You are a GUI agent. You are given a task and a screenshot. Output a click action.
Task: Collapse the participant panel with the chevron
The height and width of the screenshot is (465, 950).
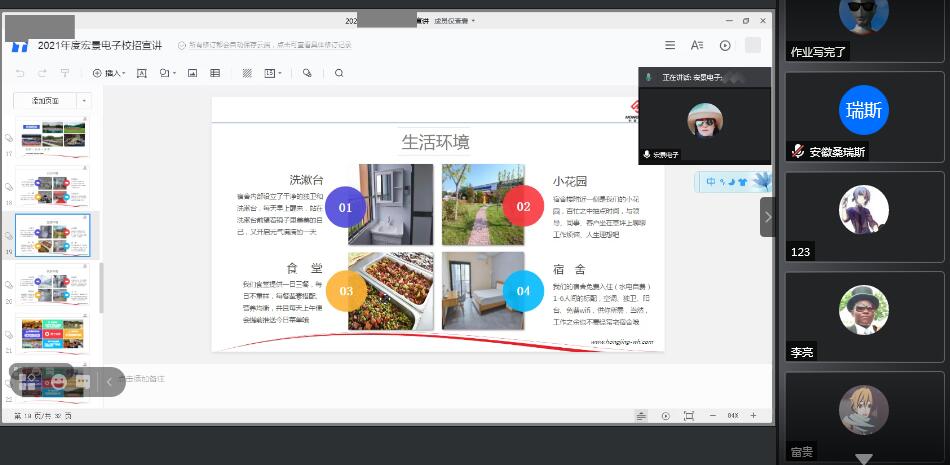coord(767,216)
